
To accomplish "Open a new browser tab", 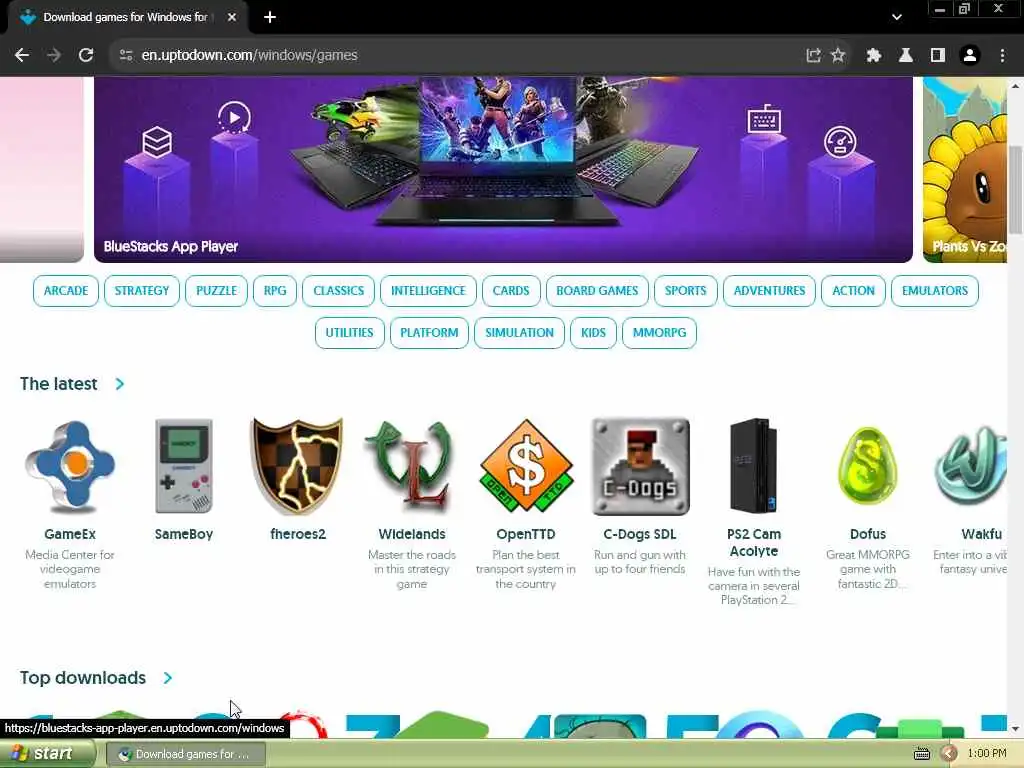I will coord(270,17).
